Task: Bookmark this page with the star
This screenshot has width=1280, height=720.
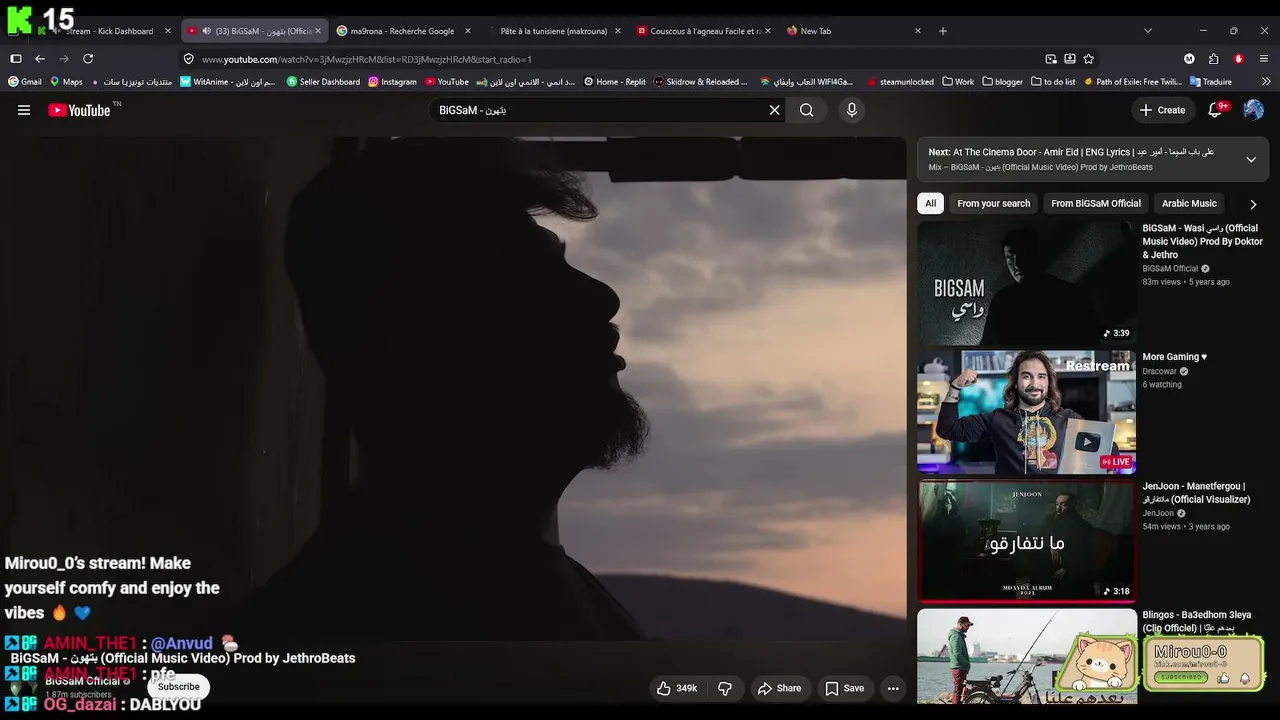Action: [1089, 59]
